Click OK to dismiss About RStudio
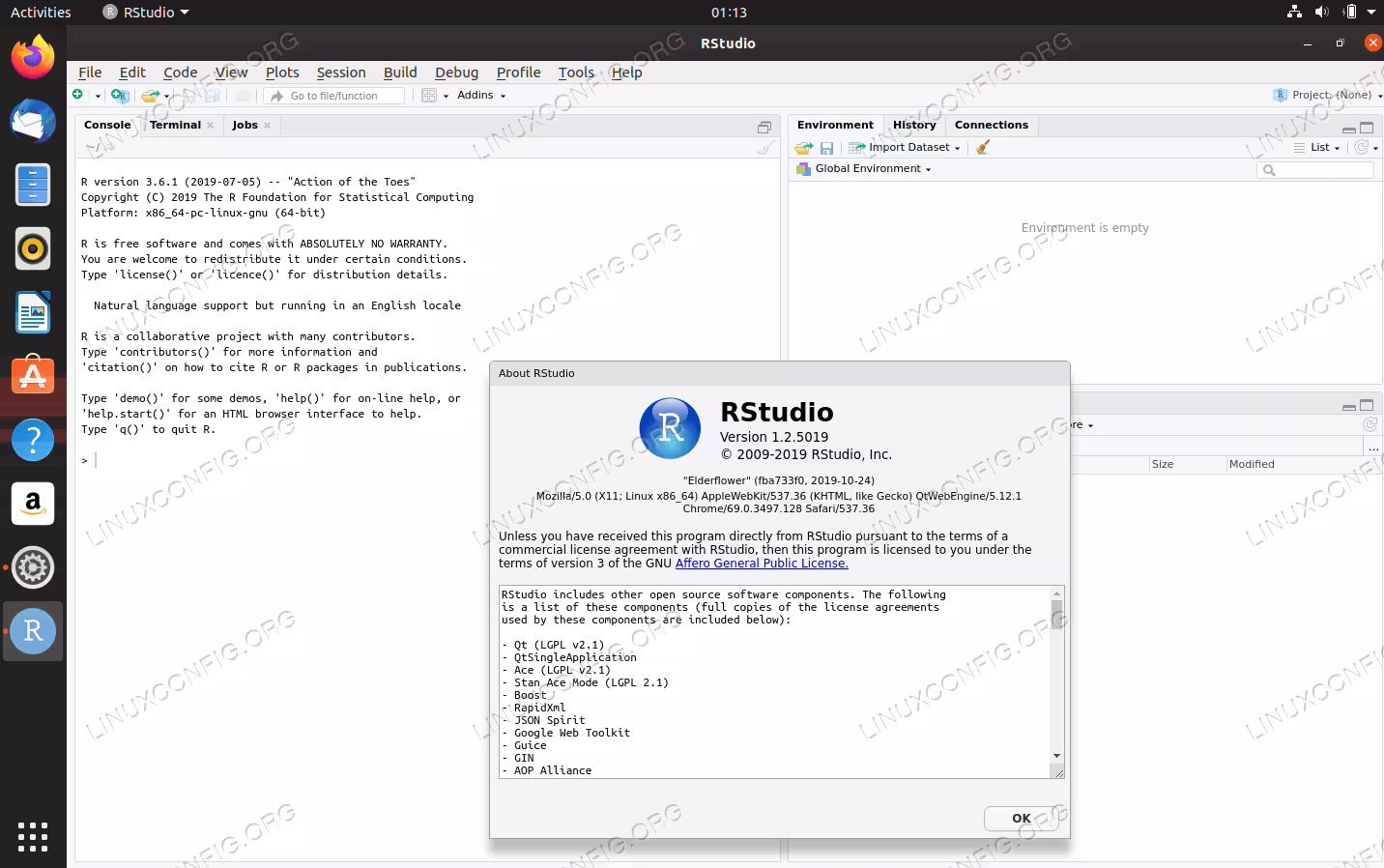This screenshot has width=1384, height=868. [x=1021, y=818]
